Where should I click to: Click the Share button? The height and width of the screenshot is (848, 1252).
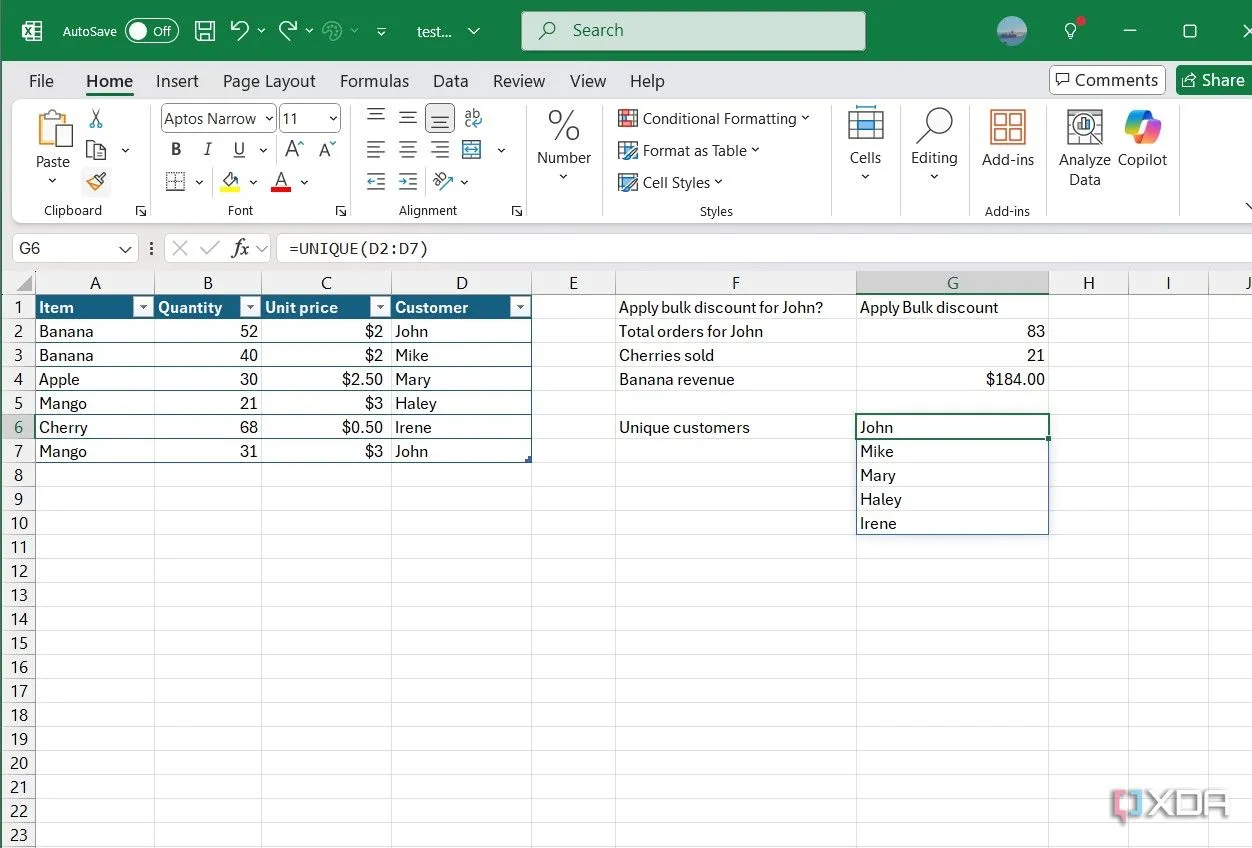point(1213,80)
